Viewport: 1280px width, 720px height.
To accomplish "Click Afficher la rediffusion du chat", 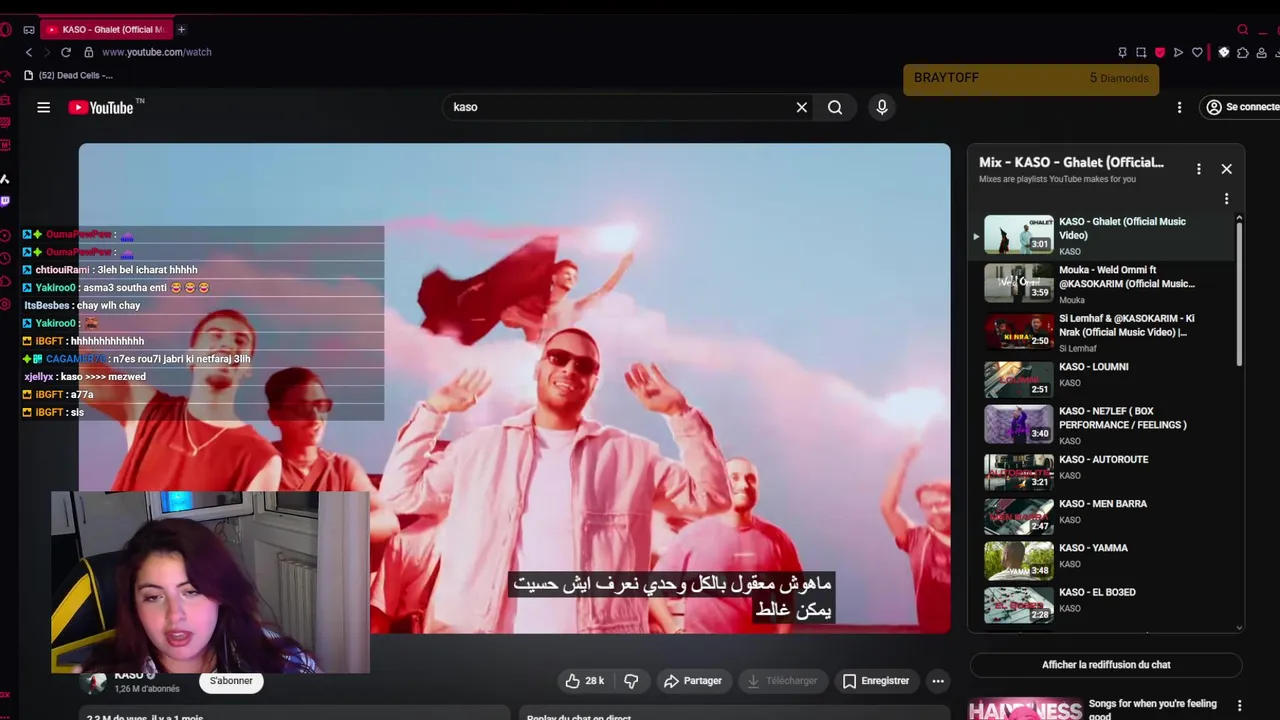I will tap(1106, 665).
